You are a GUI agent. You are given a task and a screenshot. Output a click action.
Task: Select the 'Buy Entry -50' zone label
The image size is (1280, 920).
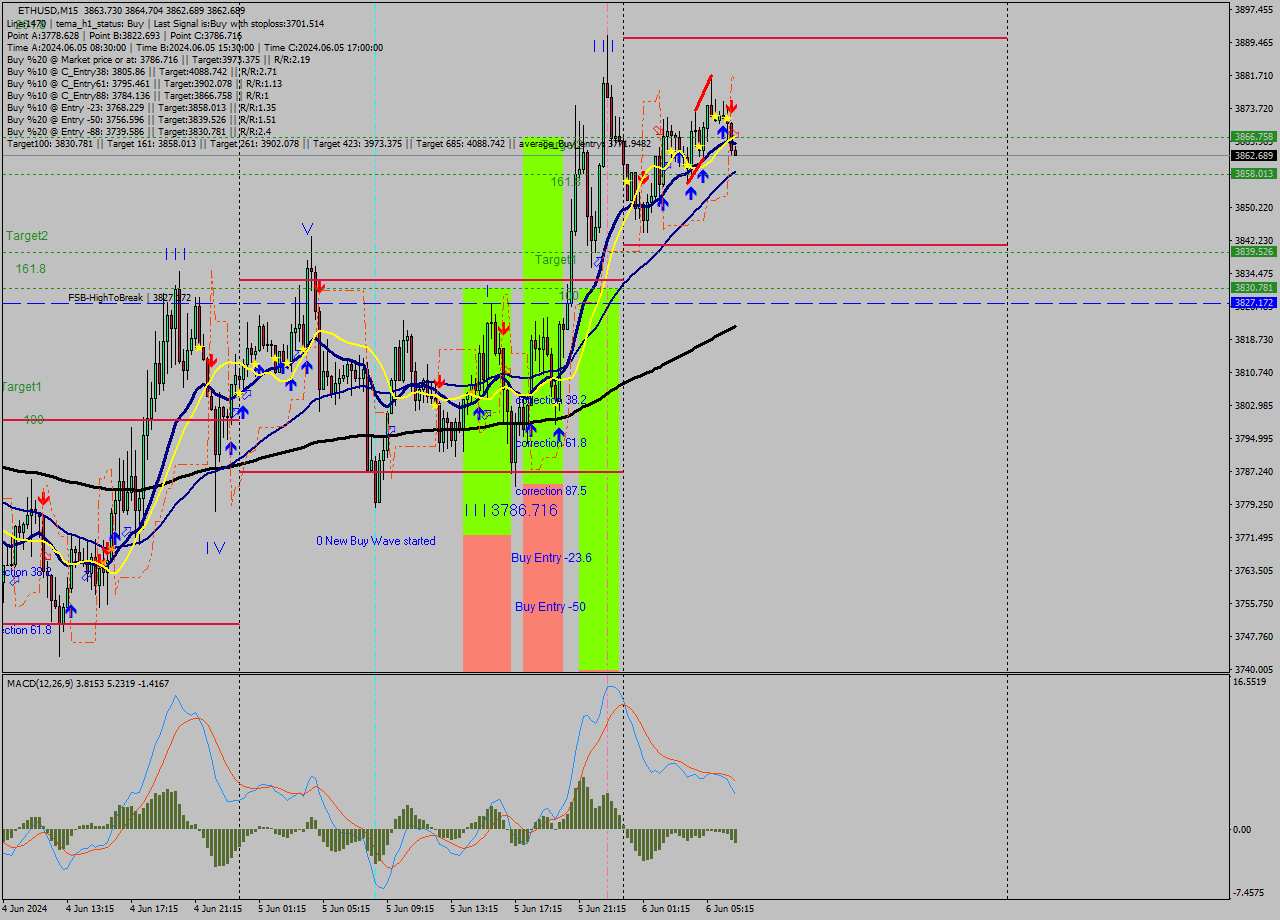click(548, 605)
